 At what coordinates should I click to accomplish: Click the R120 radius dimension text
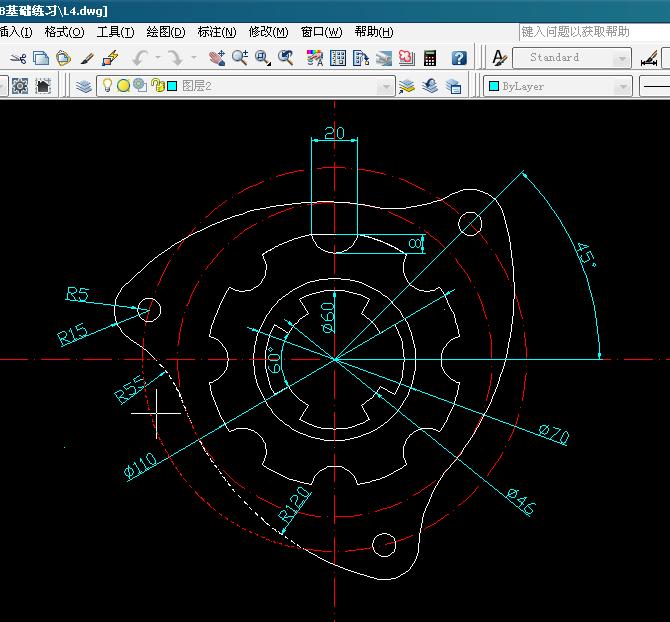294,505
